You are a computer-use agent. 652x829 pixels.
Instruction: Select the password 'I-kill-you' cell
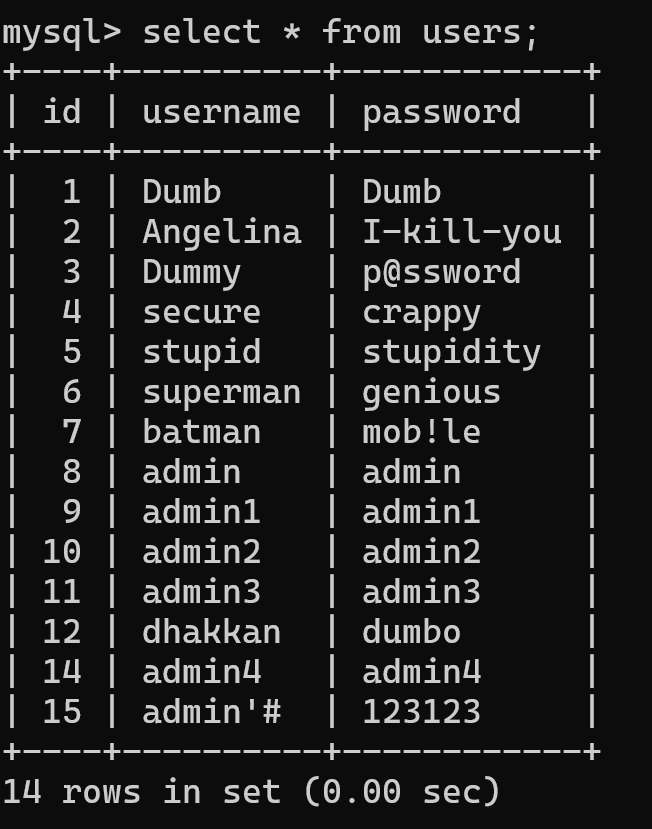pos(462,233)
